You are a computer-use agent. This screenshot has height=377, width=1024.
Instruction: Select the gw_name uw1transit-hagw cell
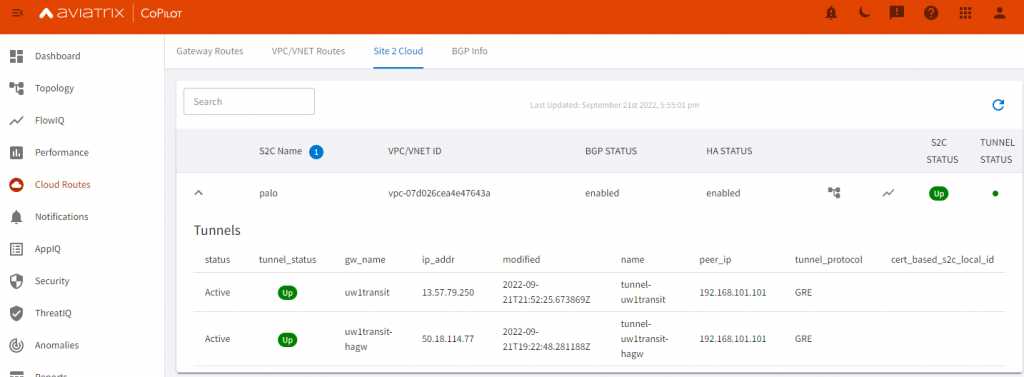pos(368,340)
